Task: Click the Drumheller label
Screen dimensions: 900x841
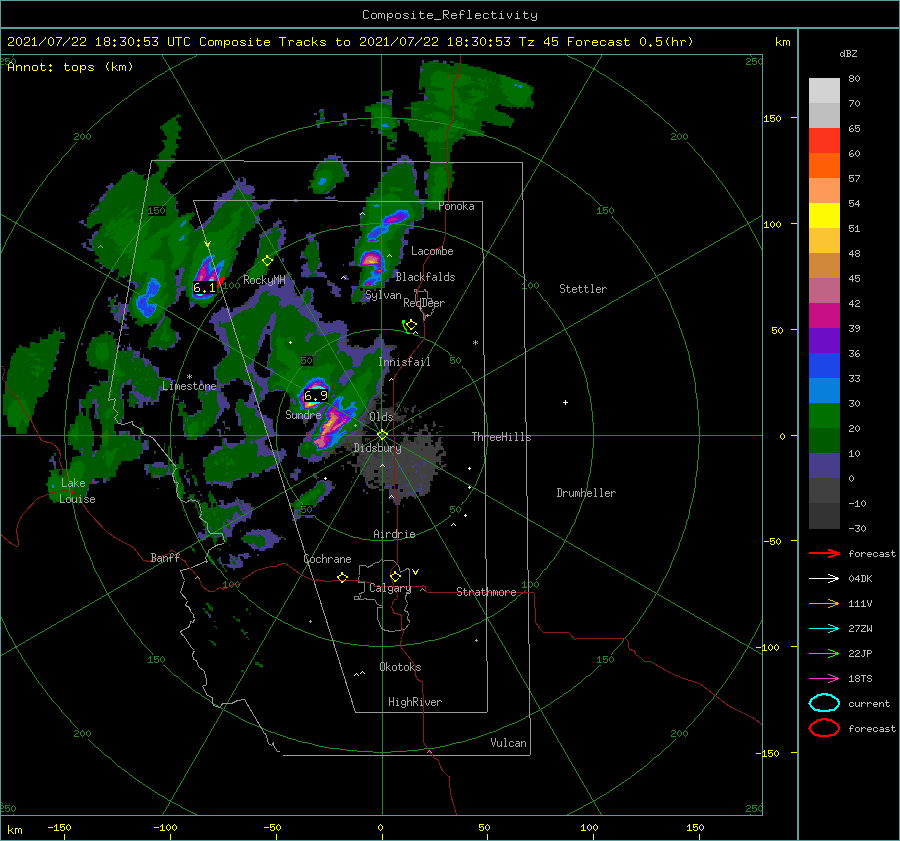Action: coord(586,493)
